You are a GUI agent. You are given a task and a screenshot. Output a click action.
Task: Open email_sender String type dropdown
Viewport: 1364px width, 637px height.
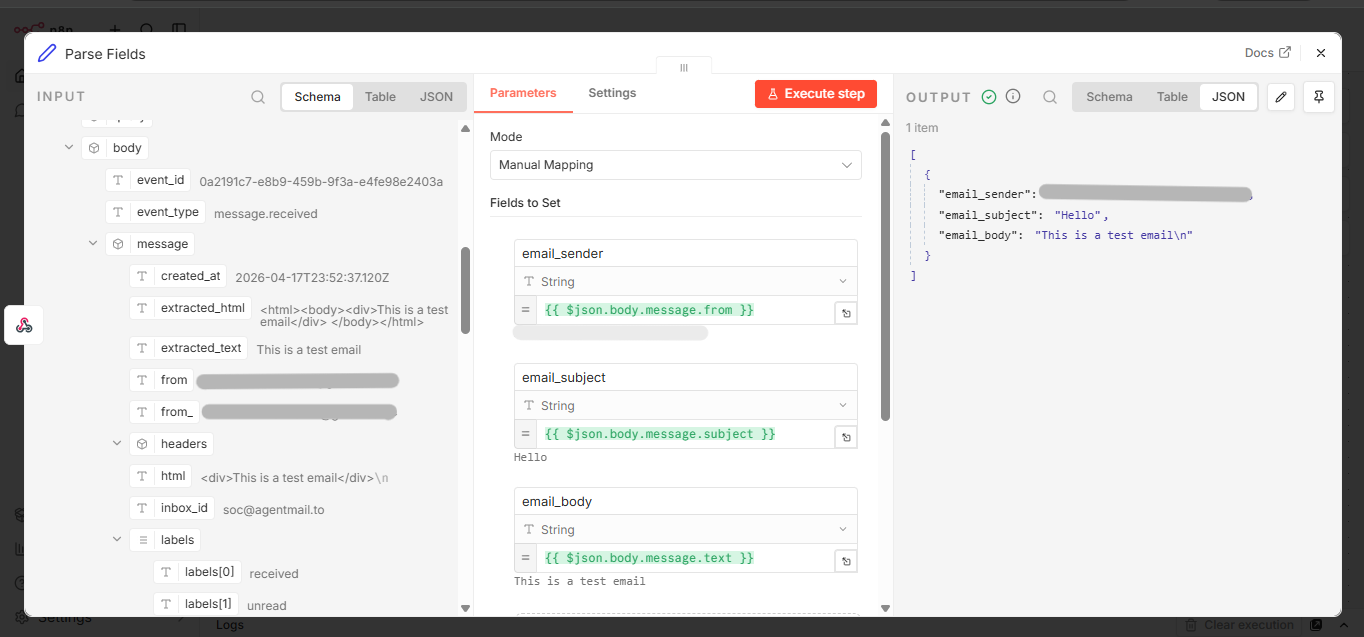[x=686, y=282]
